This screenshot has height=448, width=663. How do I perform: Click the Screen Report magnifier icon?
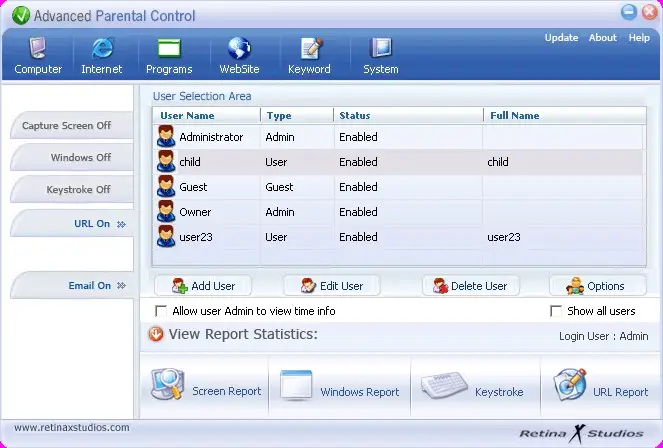[168, 384]
